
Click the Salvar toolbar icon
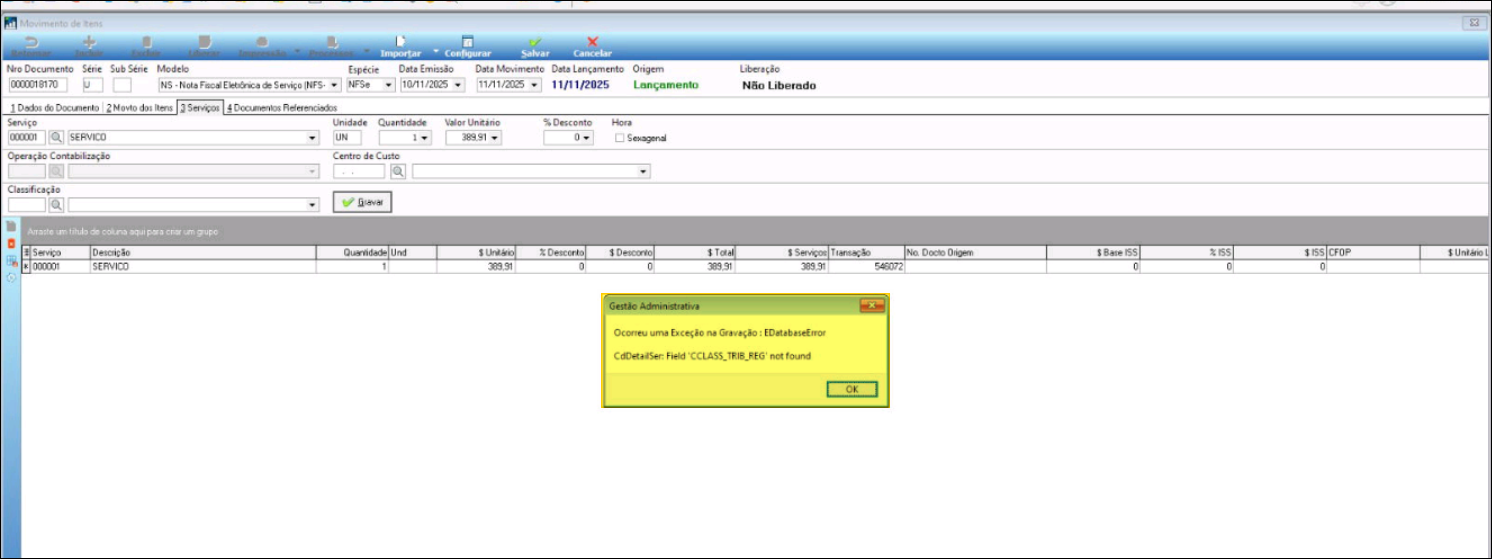[534, 45]
